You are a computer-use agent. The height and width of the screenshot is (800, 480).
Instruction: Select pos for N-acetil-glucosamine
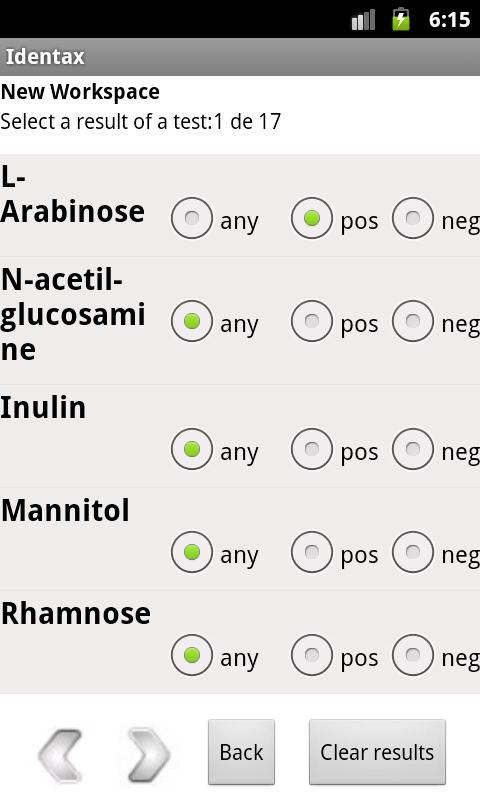pyautogui.click(x=312, y=321)
